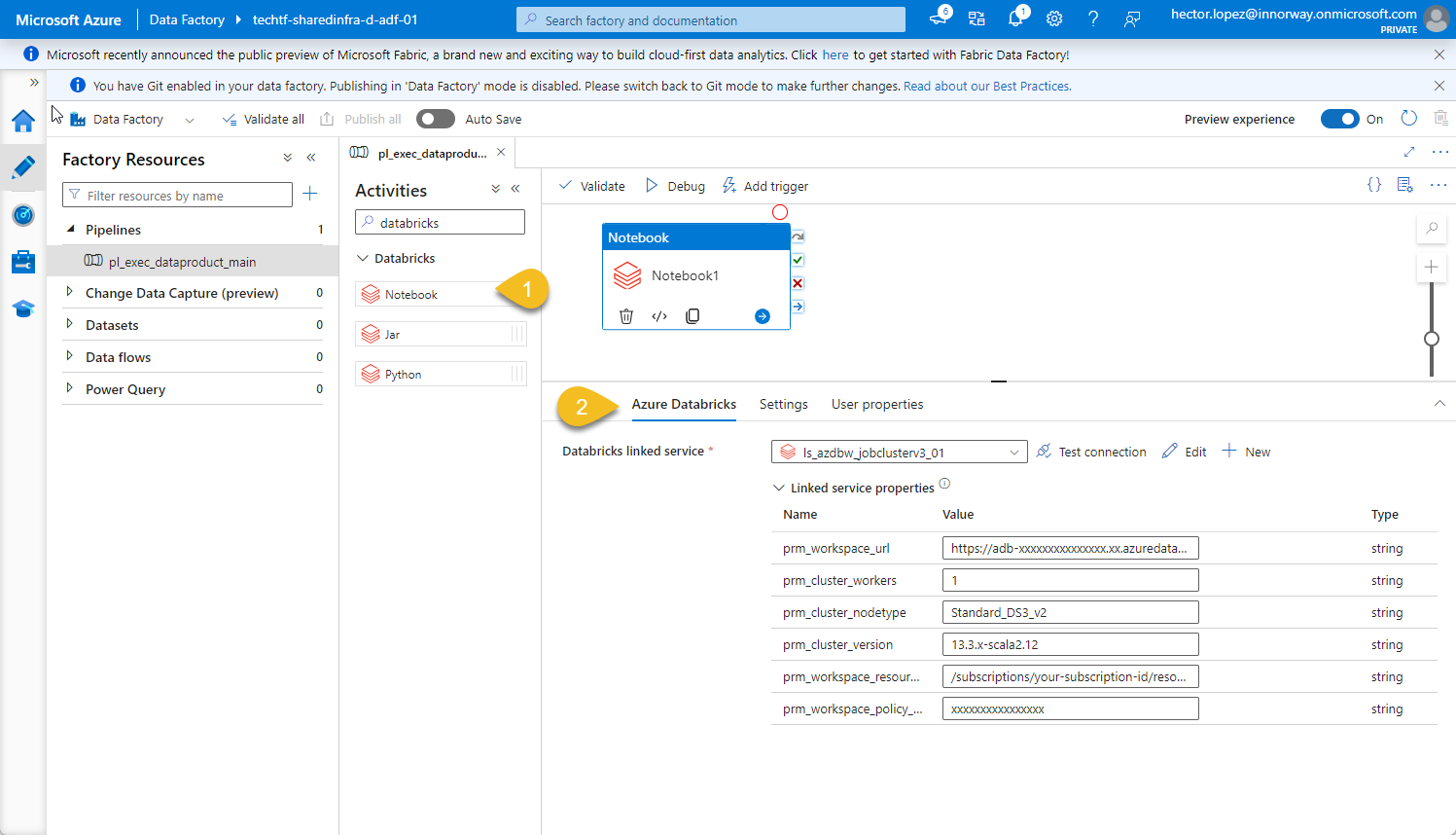Enable Auto Save

pos(435,118)
